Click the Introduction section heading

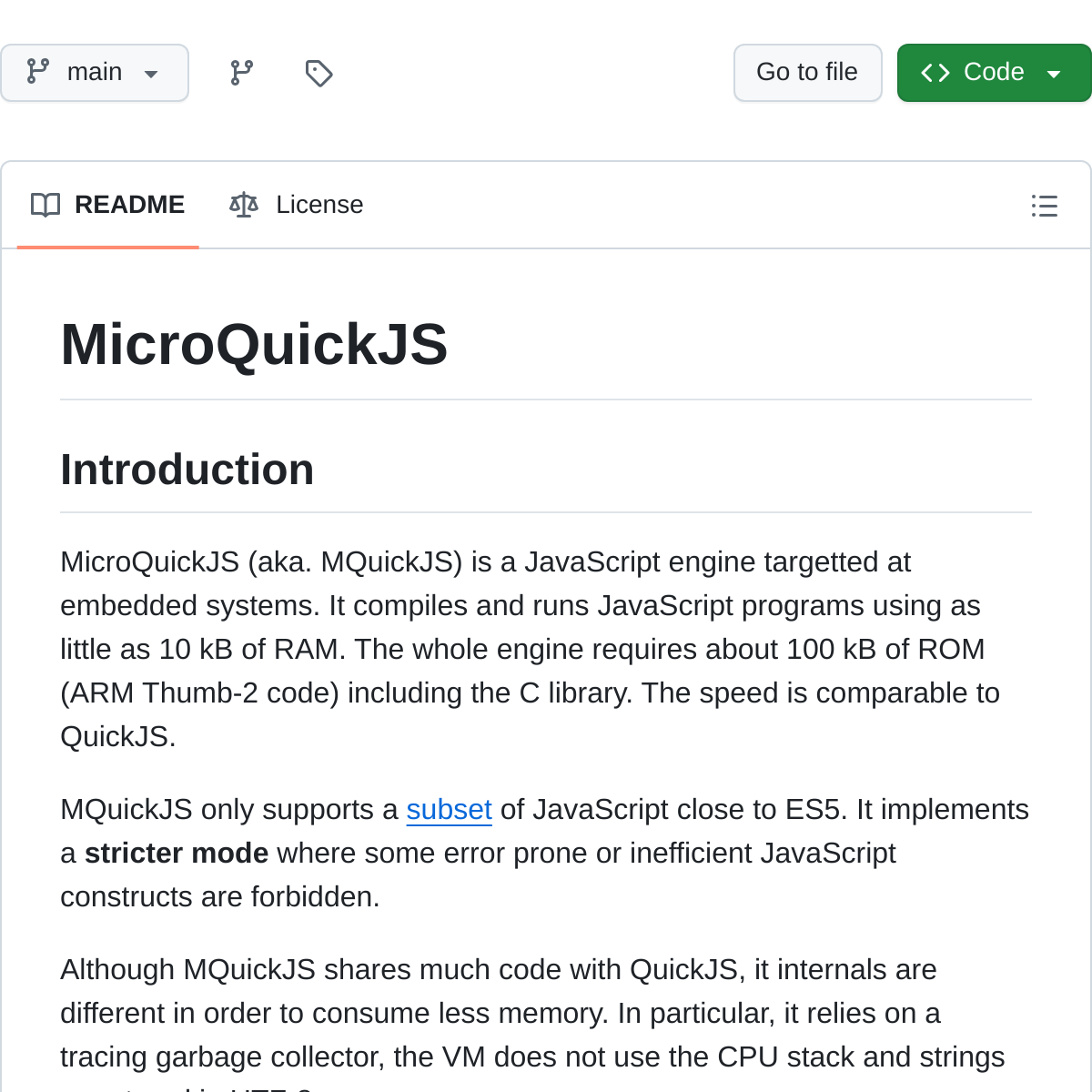click(187, 469)
